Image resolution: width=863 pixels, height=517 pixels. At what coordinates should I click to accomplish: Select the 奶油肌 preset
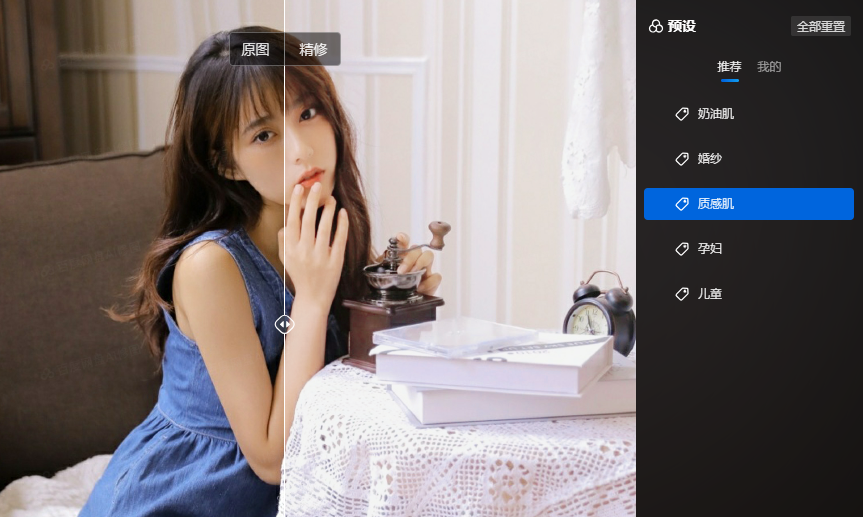coord(749,114)
